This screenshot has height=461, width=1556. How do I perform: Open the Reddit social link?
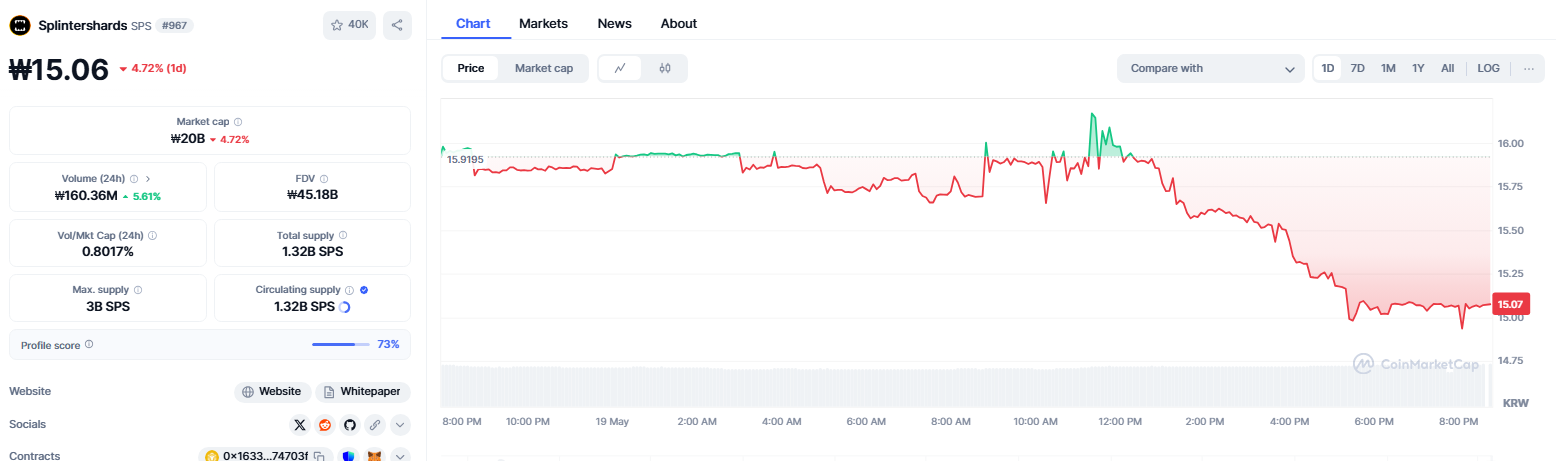325,424
